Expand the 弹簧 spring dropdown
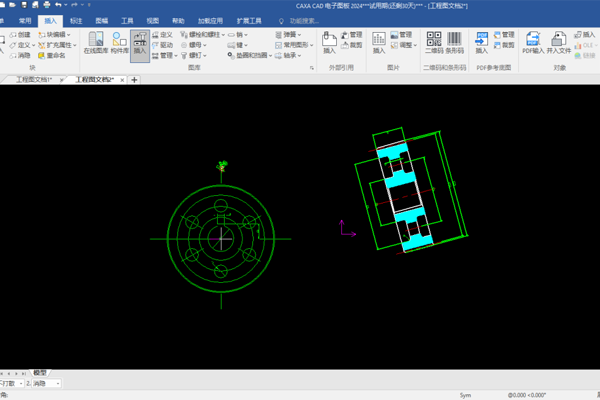The width and height of the screenshot is (600, 400). [299, 35]
